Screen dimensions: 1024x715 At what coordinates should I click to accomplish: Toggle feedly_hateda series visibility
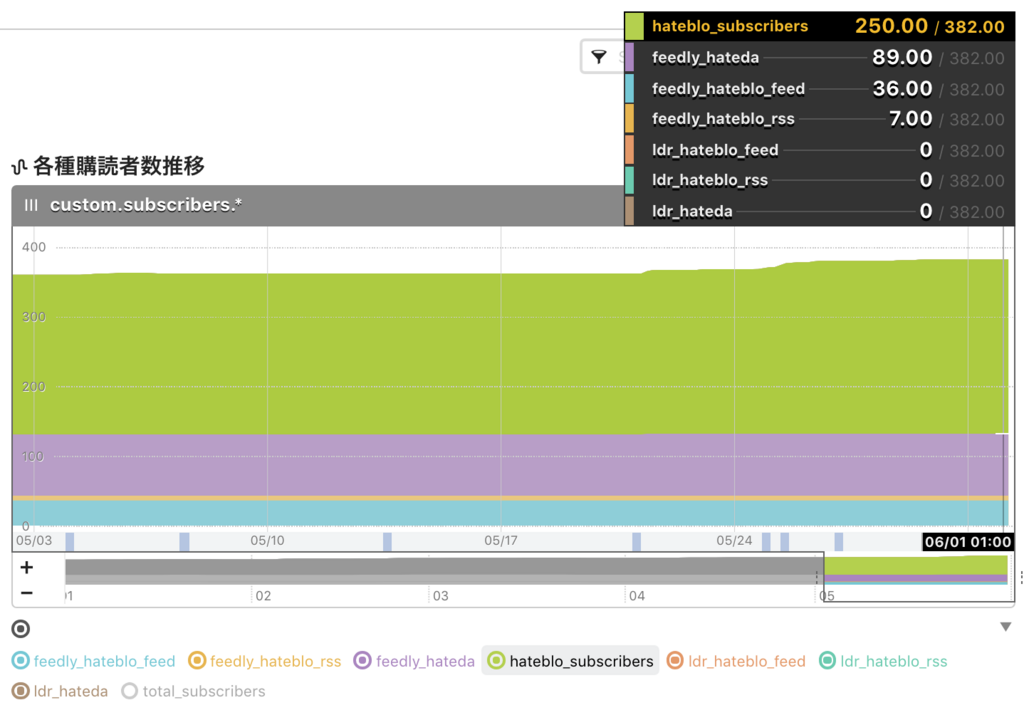(x=414, y=661)
